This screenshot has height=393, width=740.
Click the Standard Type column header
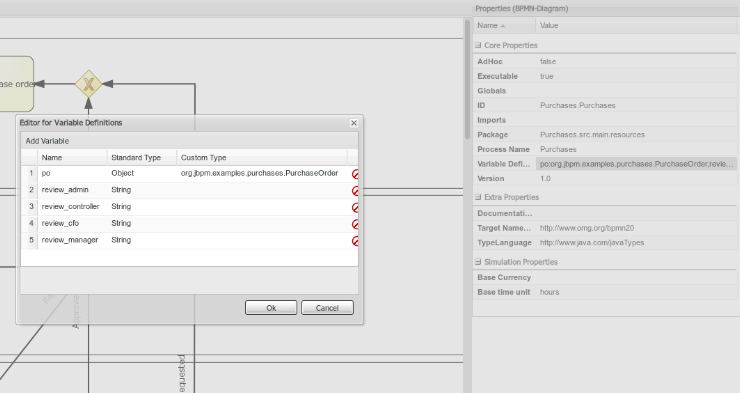[142, 158]
